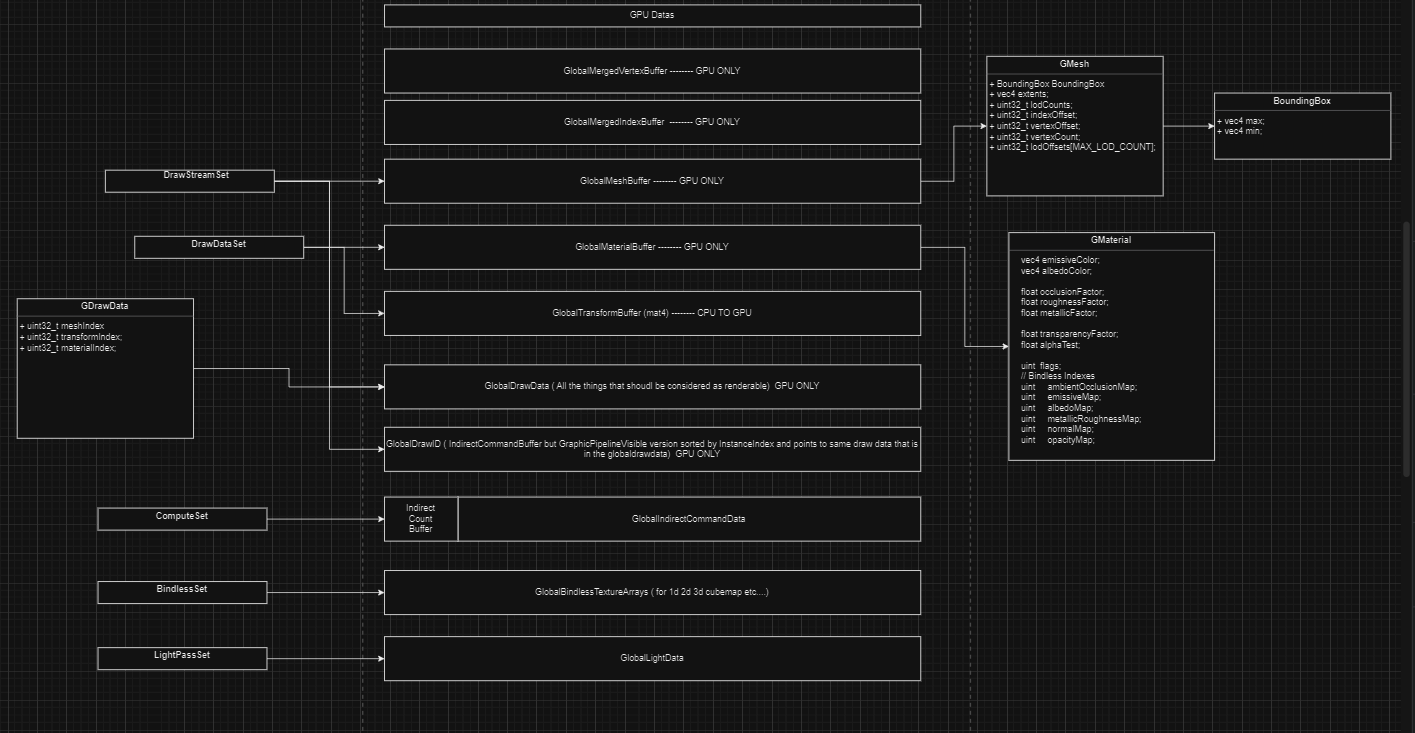Viewport: 1415px width, 733px height.
Task: Select the DrawStreamSet label box
Action: 189,180
